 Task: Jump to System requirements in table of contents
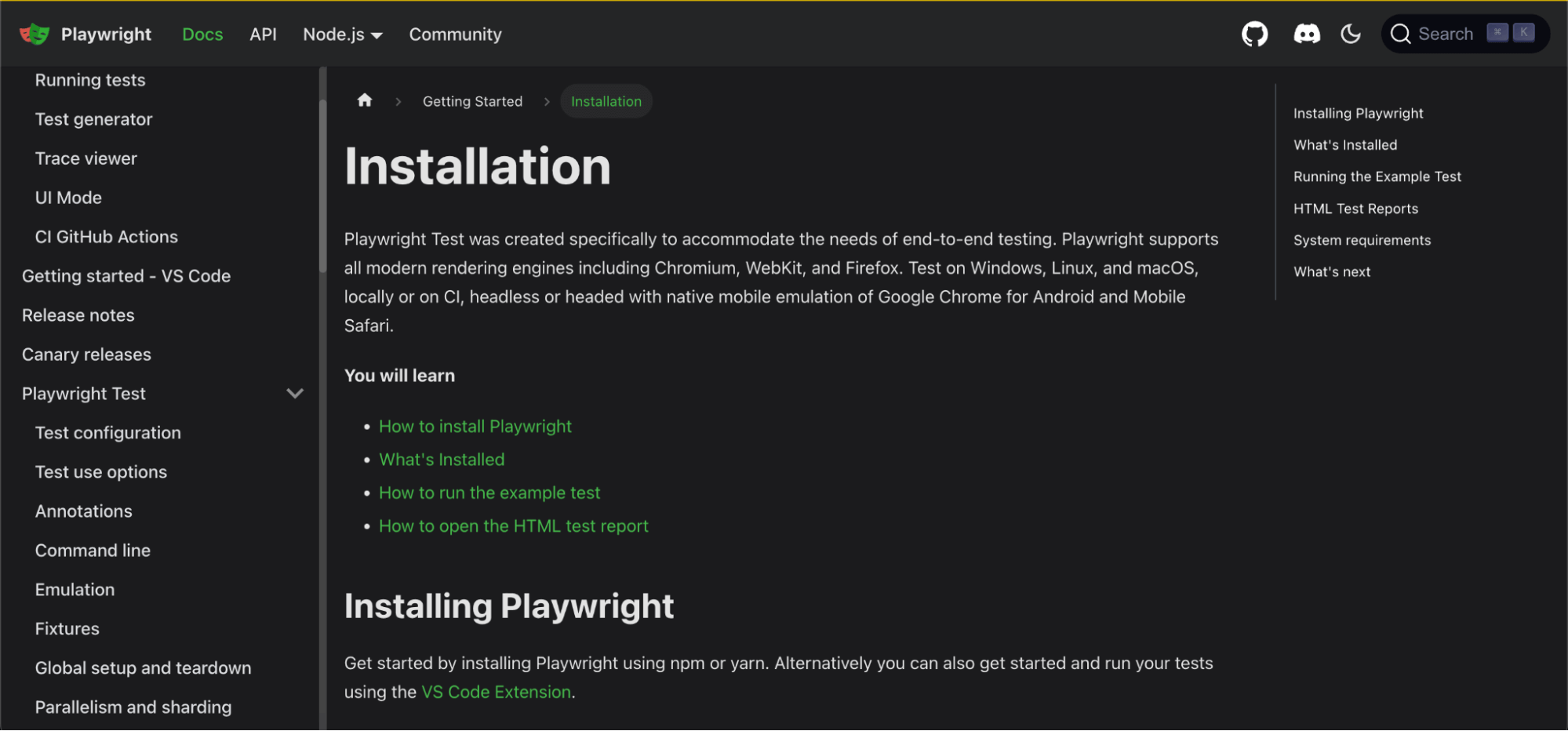pos(1362,240)
